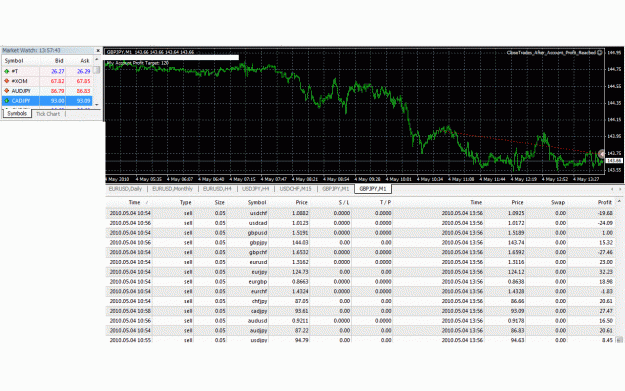The width and height of the screenshot is (625, 391).
Task: Select the eurjpy trade row
Action: tap(360, 272)
